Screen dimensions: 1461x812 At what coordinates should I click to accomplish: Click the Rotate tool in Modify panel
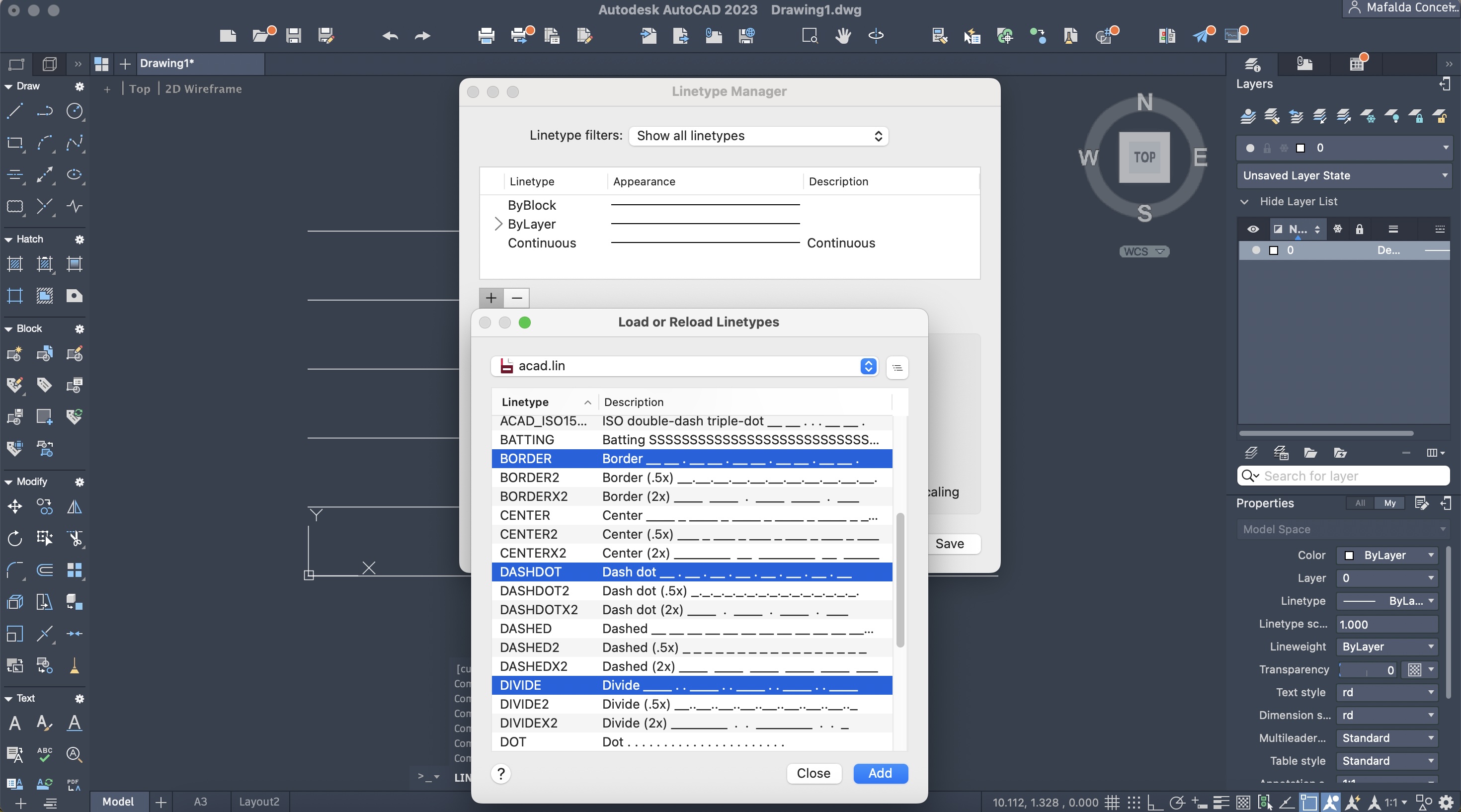pos(15,538)
